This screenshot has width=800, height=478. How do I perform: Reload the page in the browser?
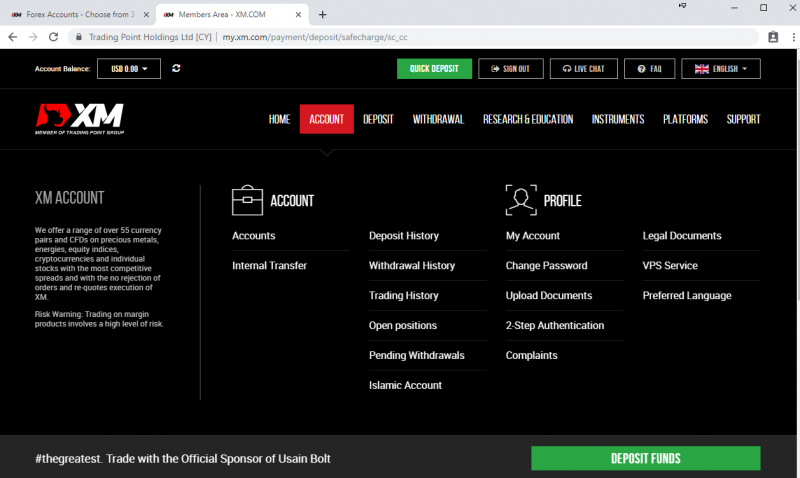[x=54, y=37]
